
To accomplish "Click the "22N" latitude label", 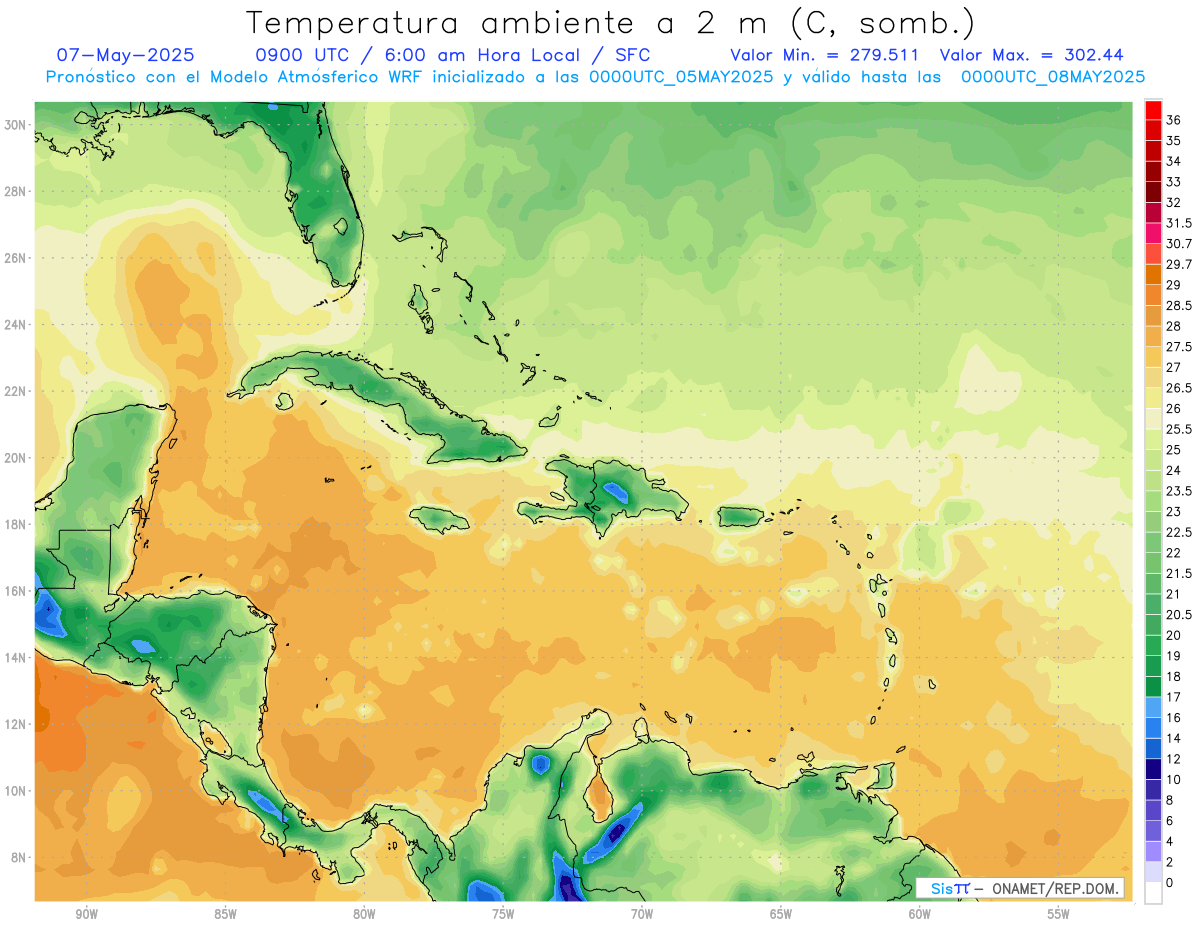I will pyautogui.click(x=16, y=391).
